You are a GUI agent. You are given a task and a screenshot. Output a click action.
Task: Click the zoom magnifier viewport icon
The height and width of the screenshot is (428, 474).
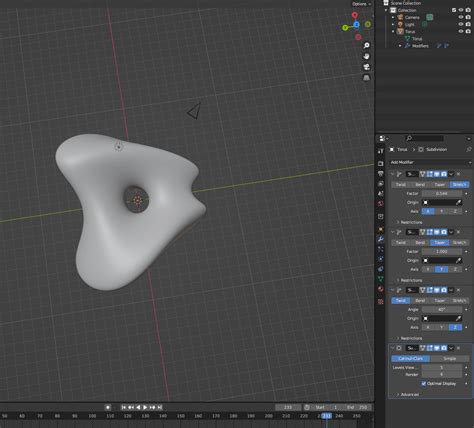(366, 45)
